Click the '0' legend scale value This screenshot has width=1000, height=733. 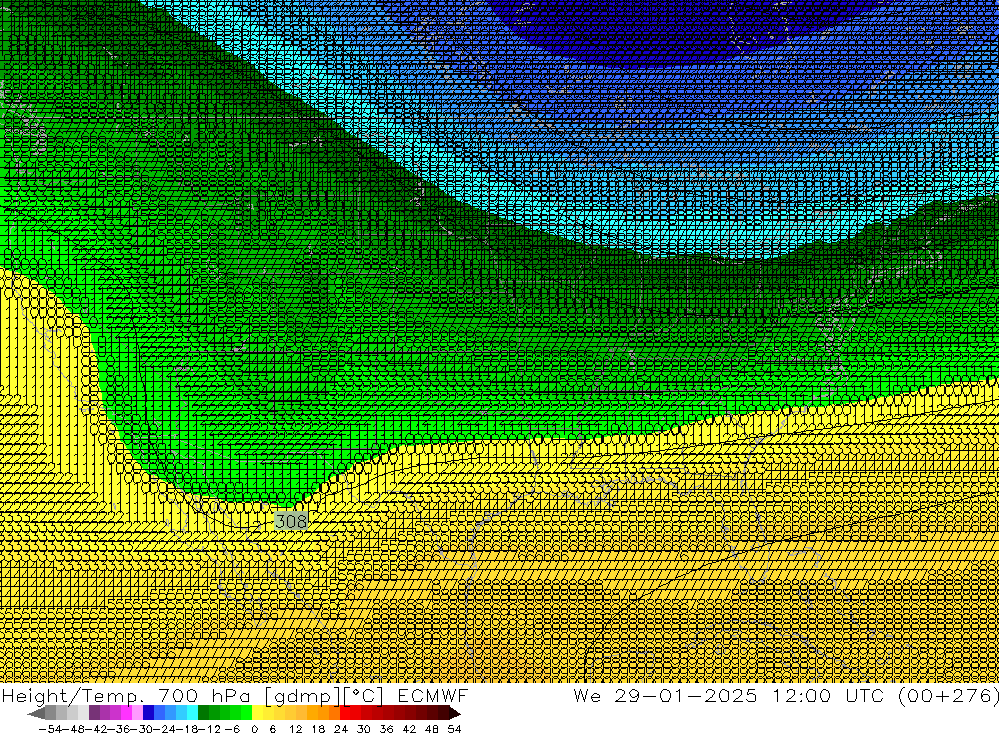(254, 729)
